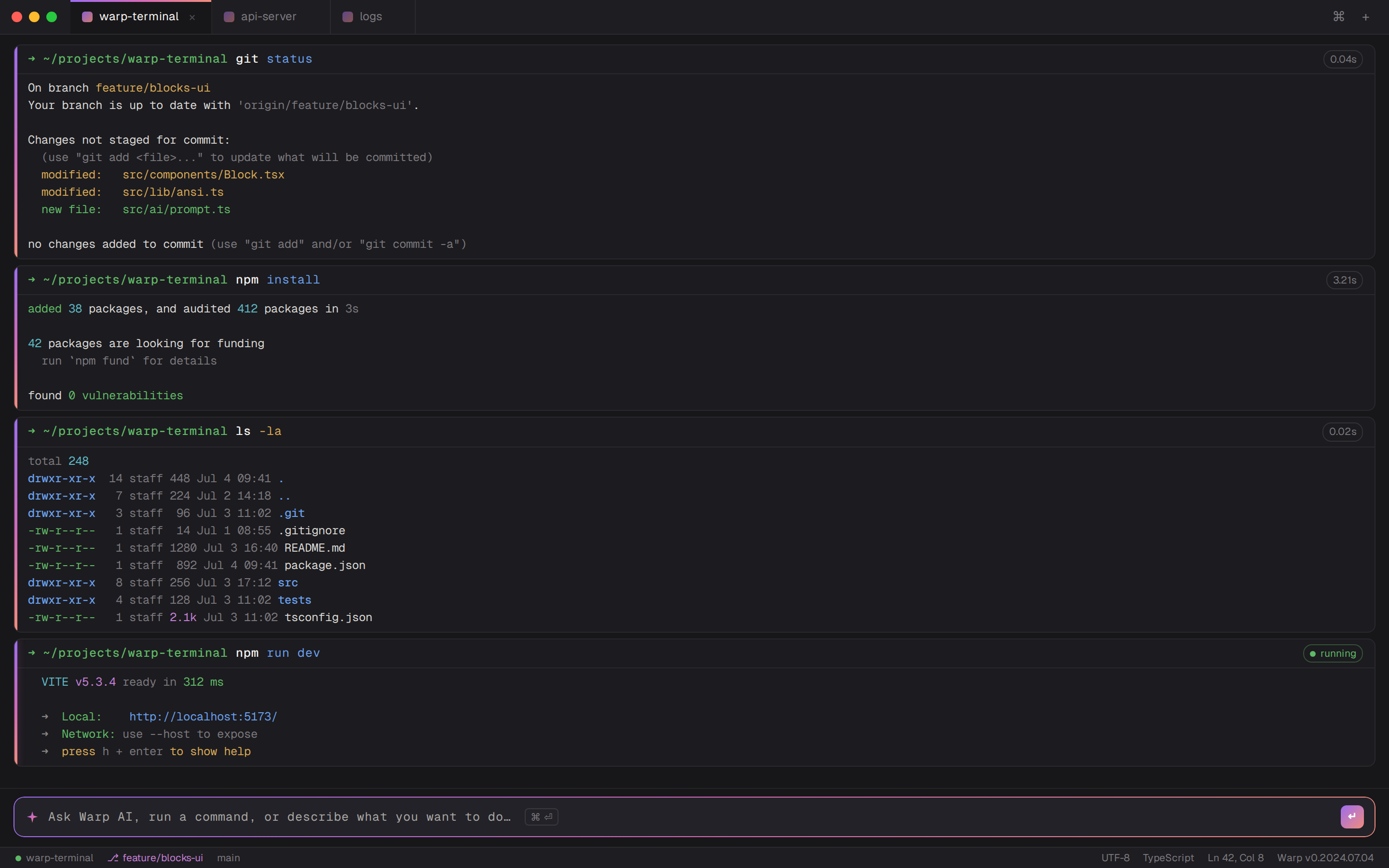Click the 'Changes not staged for commit:' line
The image size is (1389, 868).
(129, 140)
